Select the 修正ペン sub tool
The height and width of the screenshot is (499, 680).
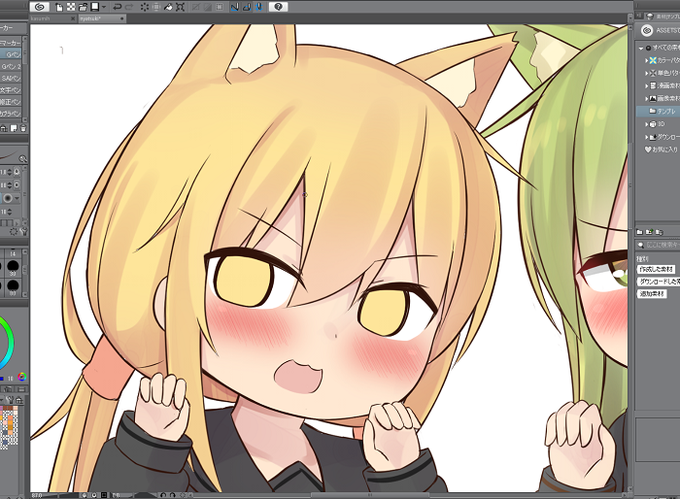click(11, 101)
